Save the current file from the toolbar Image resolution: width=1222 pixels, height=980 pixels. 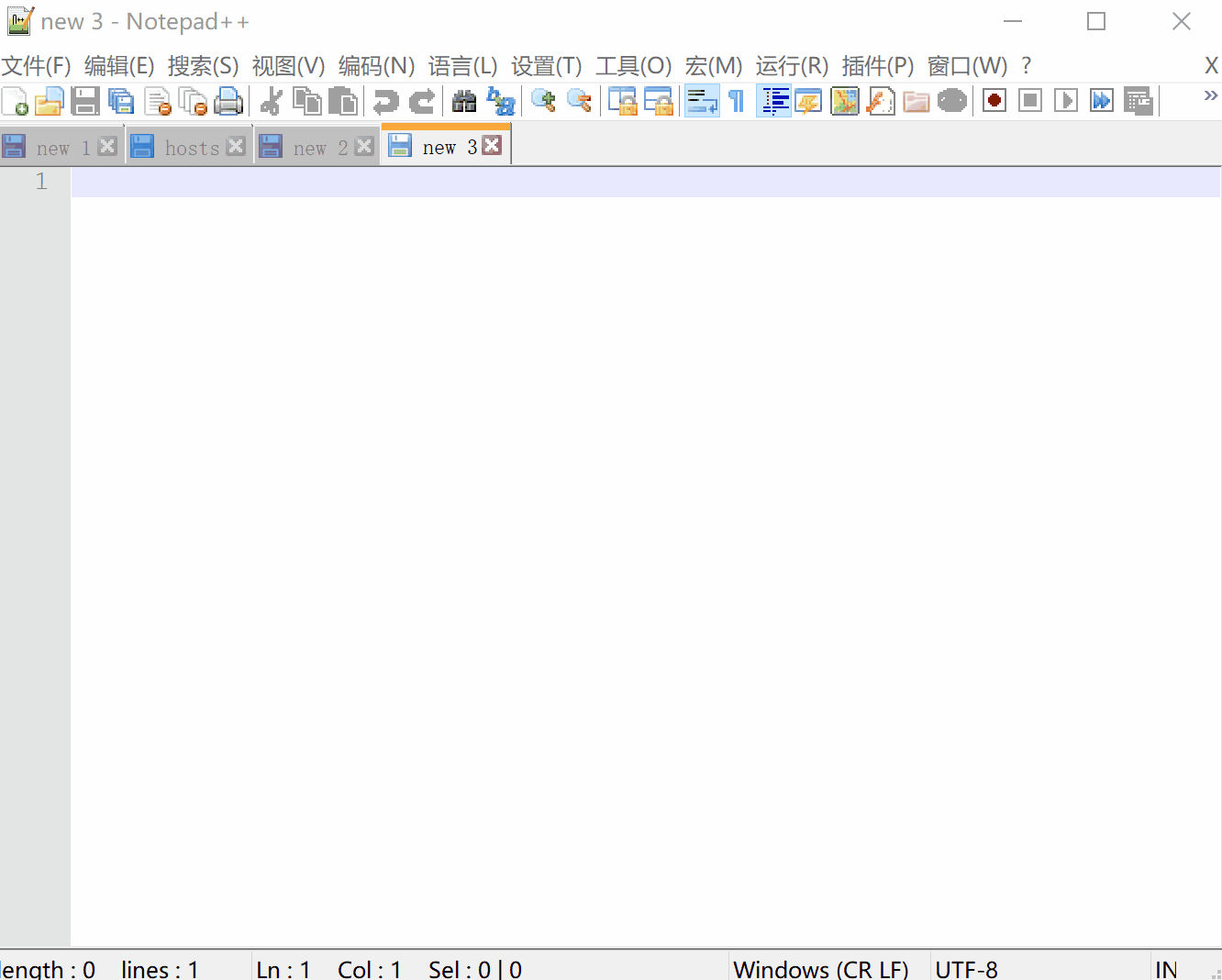[84, 101]
